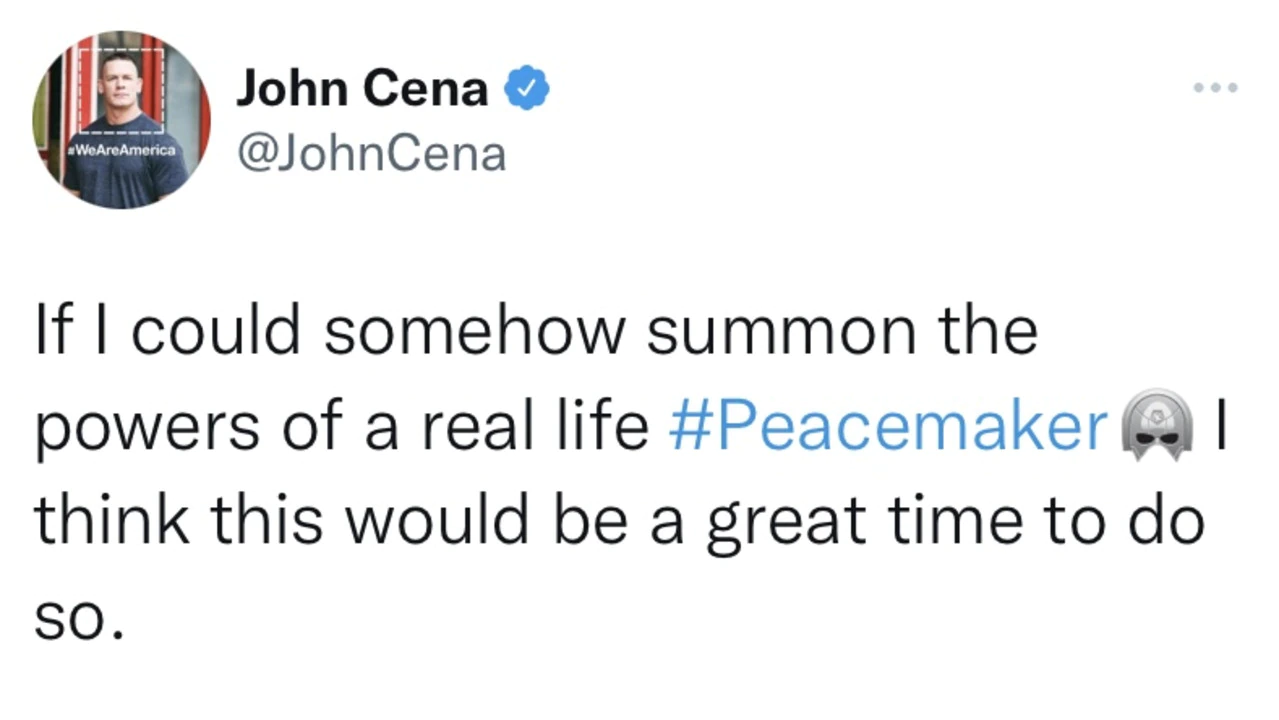Click the John Cena display name
Screen dimensions: 1279x720
point(362,90)
